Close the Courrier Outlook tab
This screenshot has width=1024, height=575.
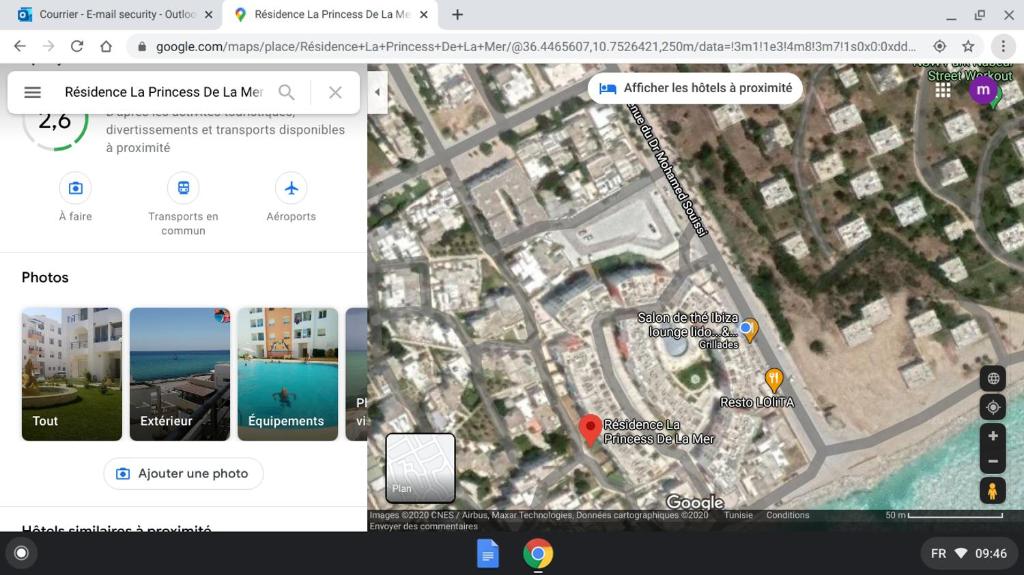click(x=208, y=14)
